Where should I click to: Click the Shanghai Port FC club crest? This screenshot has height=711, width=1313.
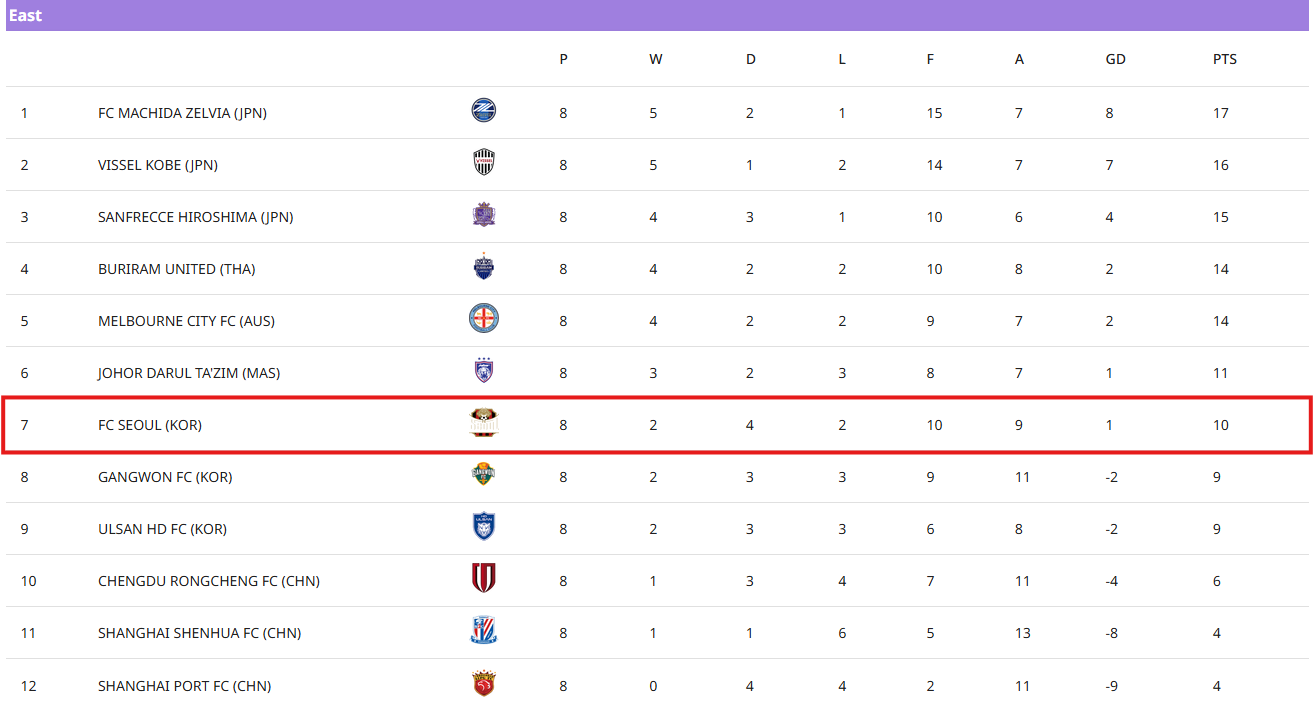pyautogui.click(x=483, y=684)
